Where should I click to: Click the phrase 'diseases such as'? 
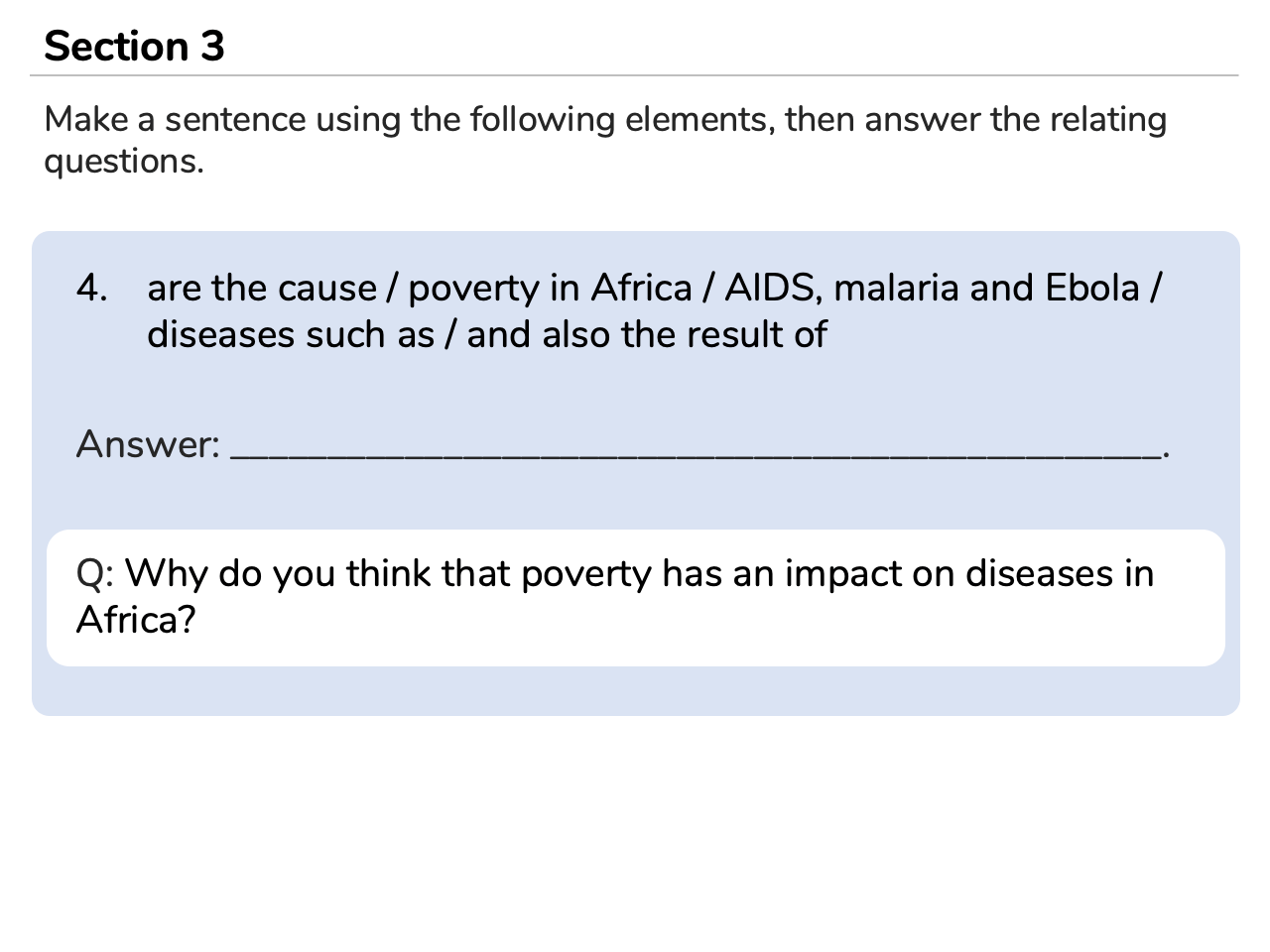click(291, 334)
